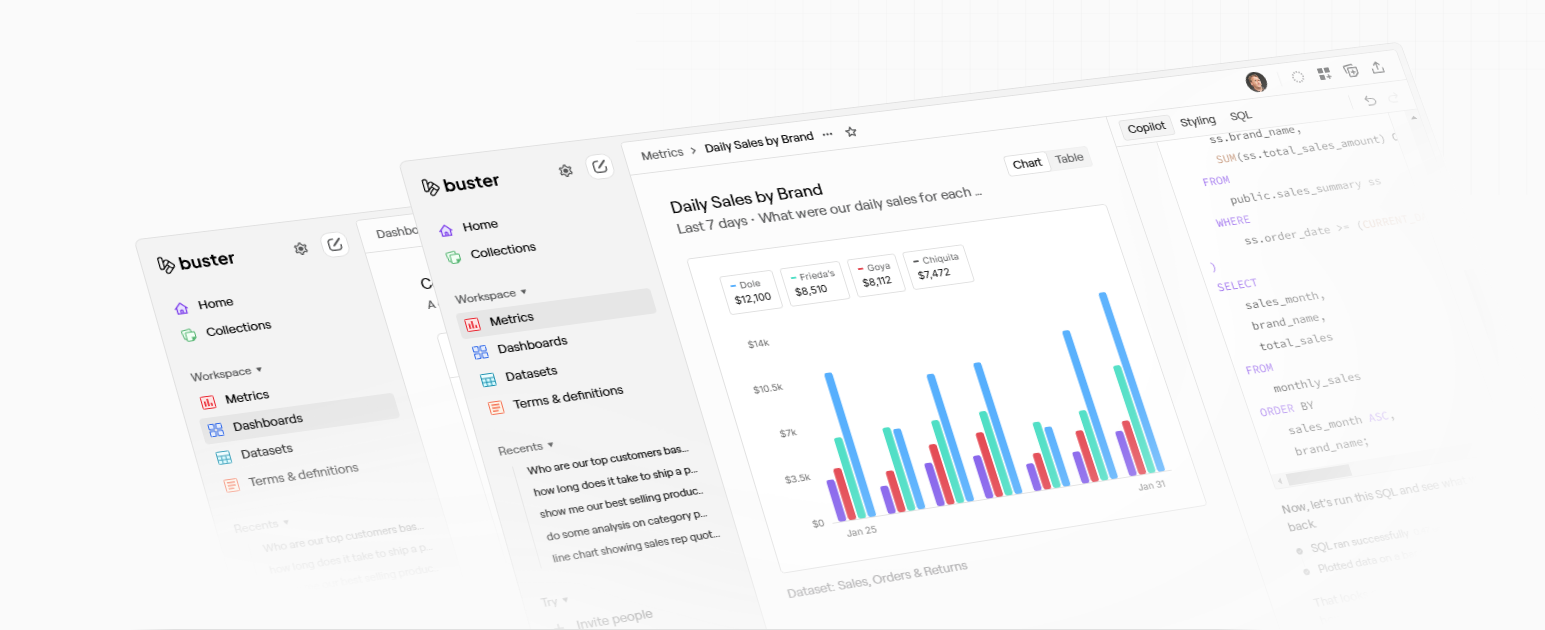Click 'Jan 25' axis label
The image size is (1545, 630).
(861, 531)
